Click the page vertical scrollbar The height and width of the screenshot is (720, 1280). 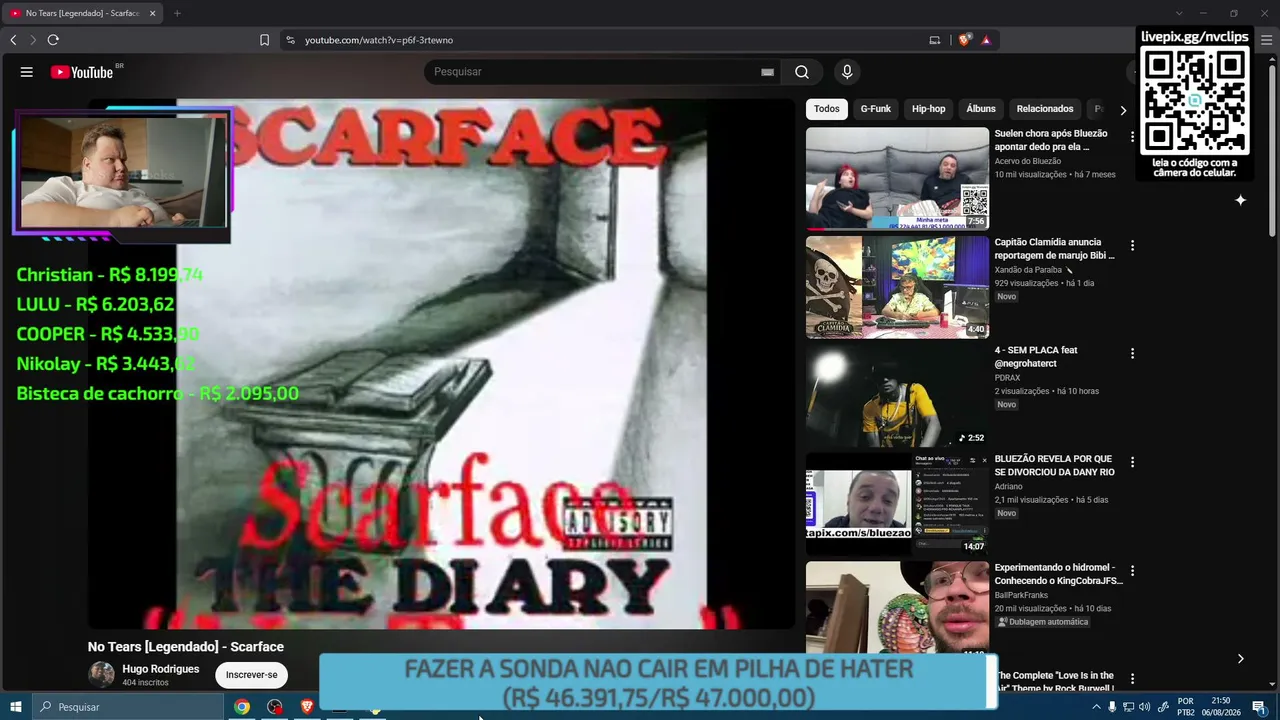click(1273, 150)
